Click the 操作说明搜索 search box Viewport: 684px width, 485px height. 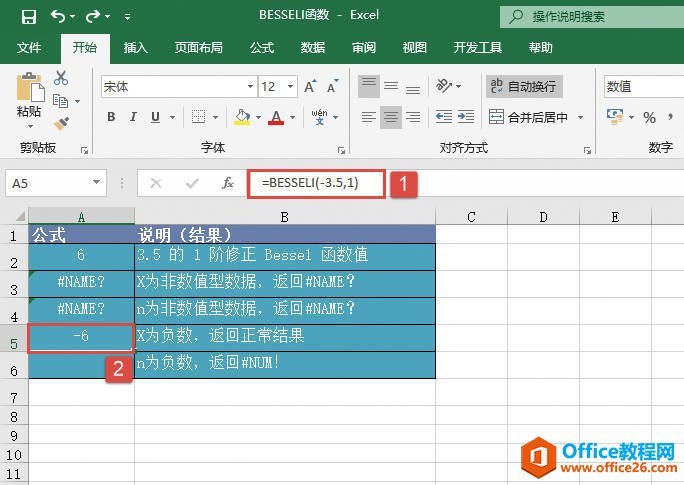592,17
